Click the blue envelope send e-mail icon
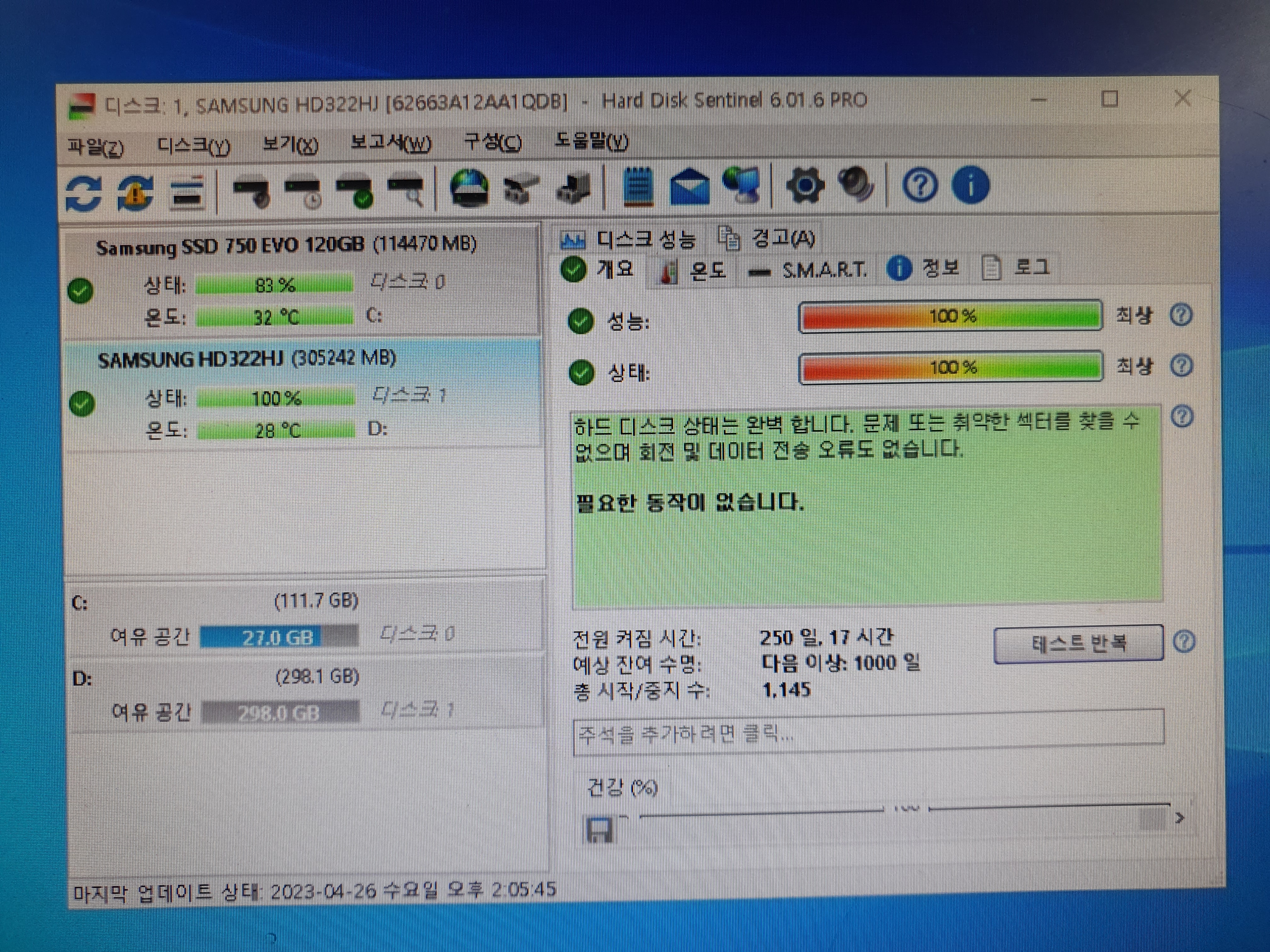 click(690, 186)
